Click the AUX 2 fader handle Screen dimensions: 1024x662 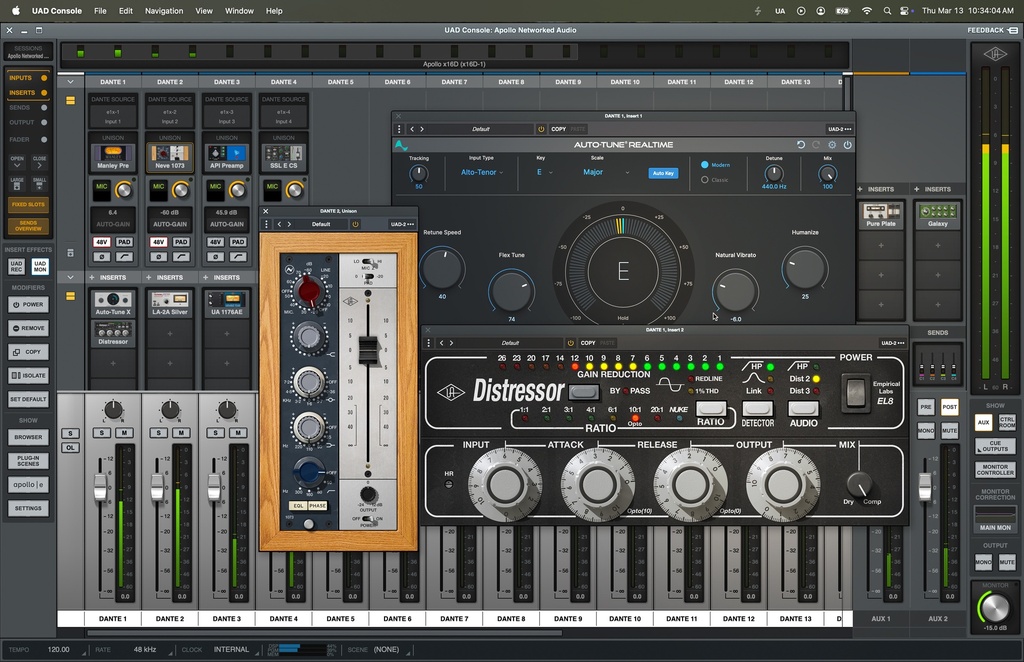[x=925, y=486]
